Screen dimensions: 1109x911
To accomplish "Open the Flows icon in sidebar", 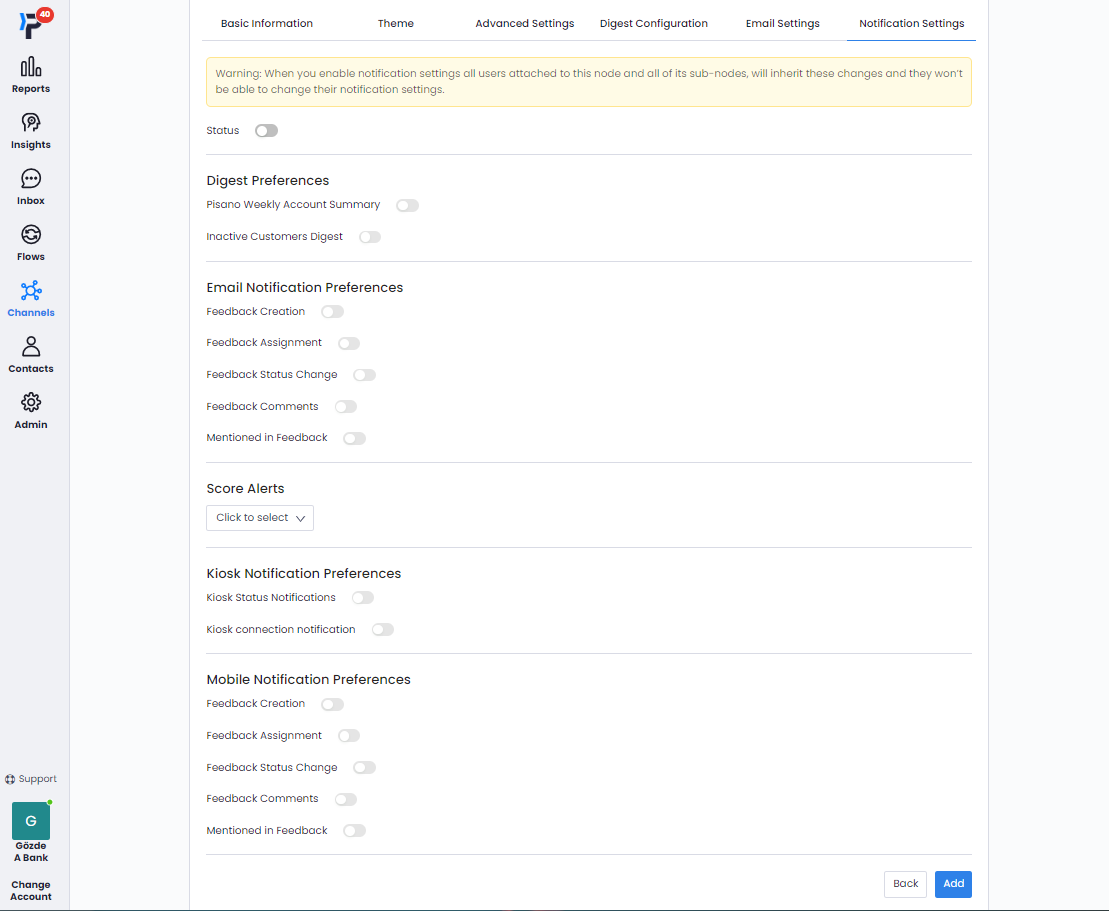I will tap(31, 235).
